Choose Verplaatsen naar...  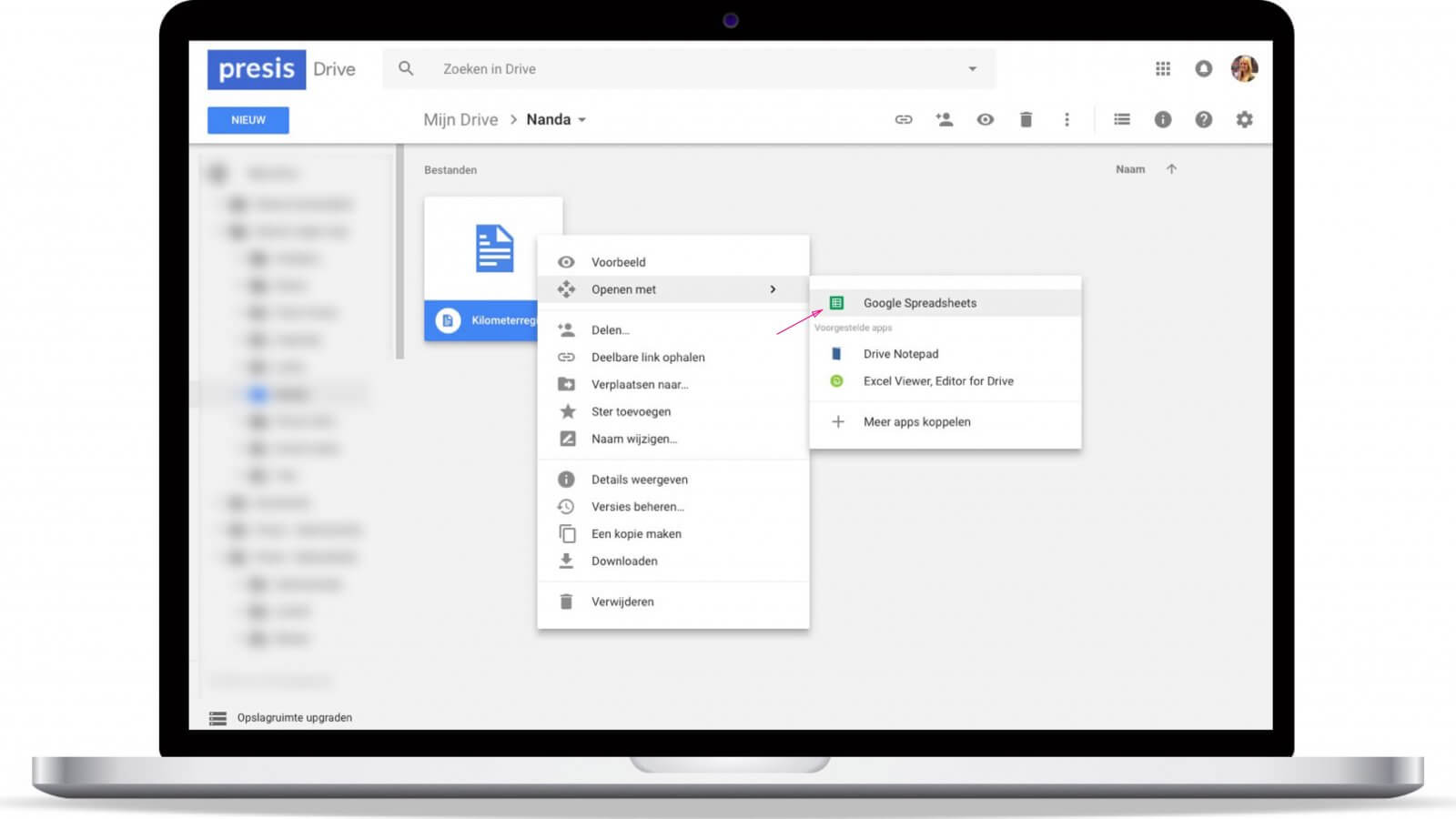(673, 384)
